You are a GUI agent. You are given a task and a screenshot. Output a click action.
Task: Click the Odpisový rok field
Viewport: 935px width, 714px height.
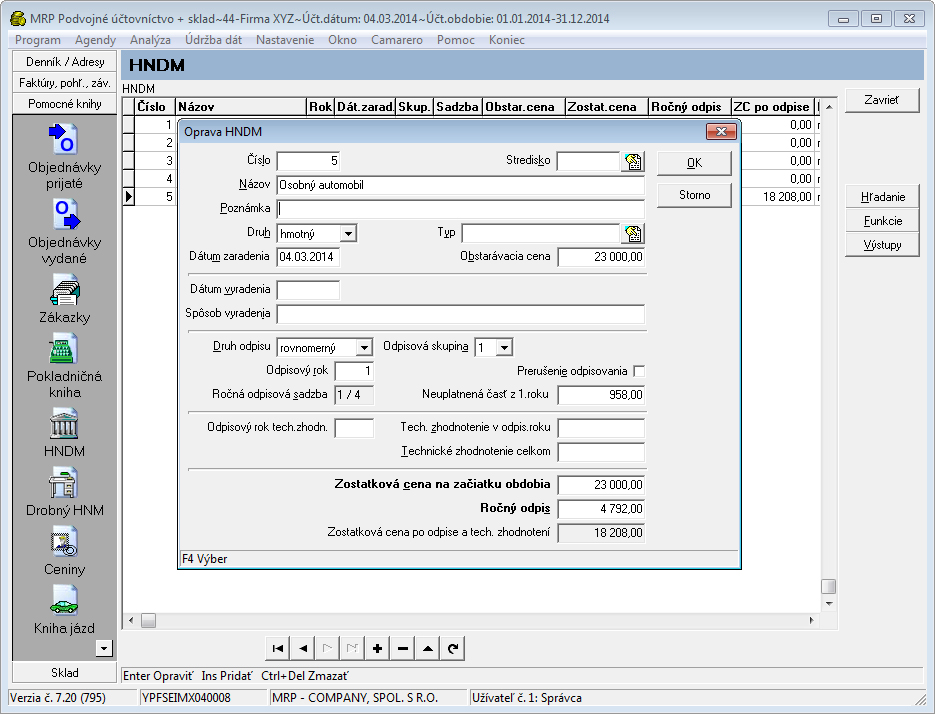354,371
